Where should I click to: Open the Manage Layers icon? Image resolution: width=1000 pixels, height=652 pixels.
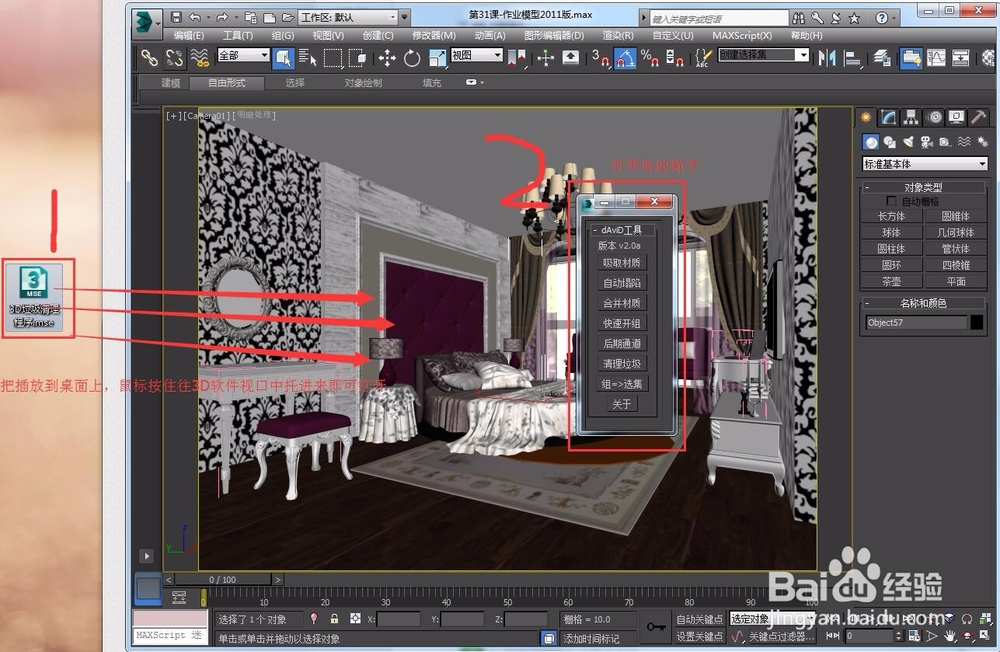pos(883,58)
